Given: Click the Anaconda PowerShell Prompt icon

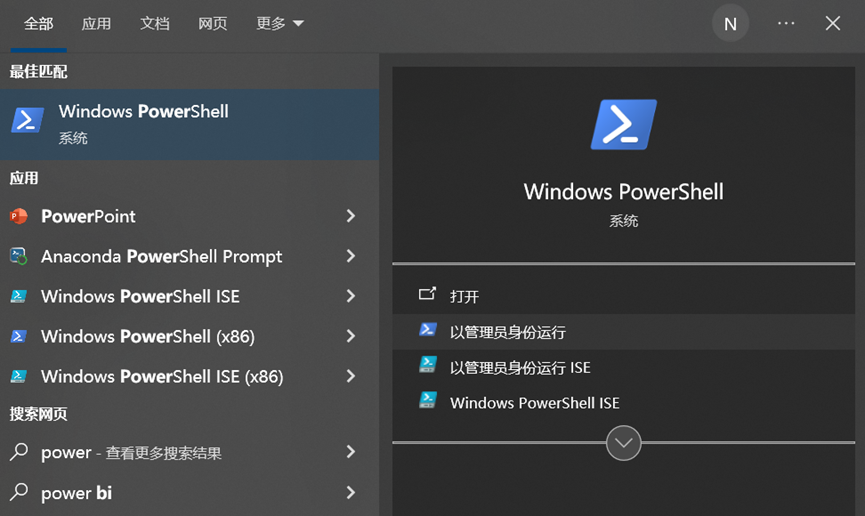Looking at the screenshot, I should point(19,256).
